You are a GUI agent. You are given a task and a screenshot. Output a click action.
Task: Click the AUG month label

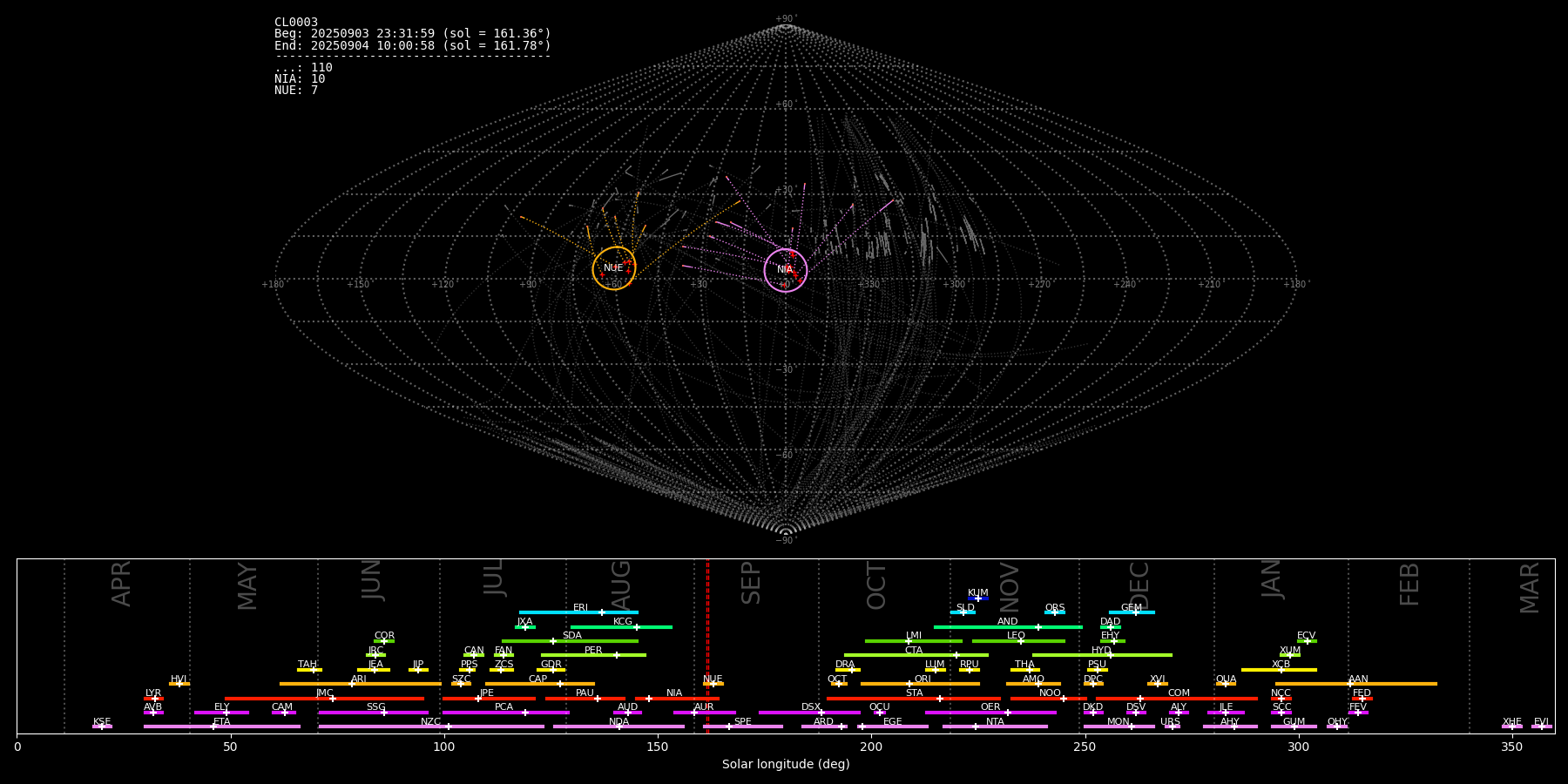pos(621,585)
